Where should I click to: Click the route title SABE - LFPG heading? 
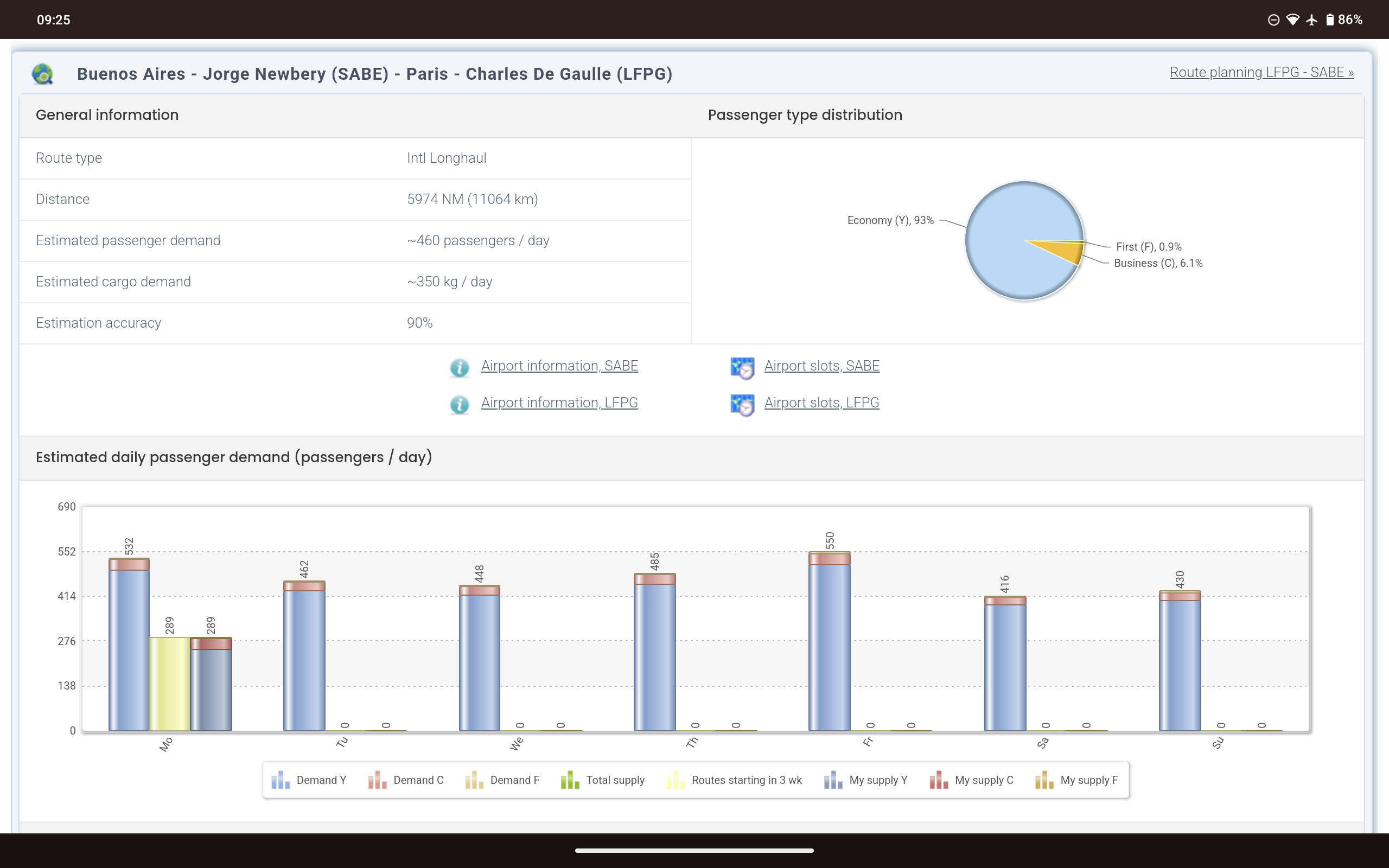point(374,74)
